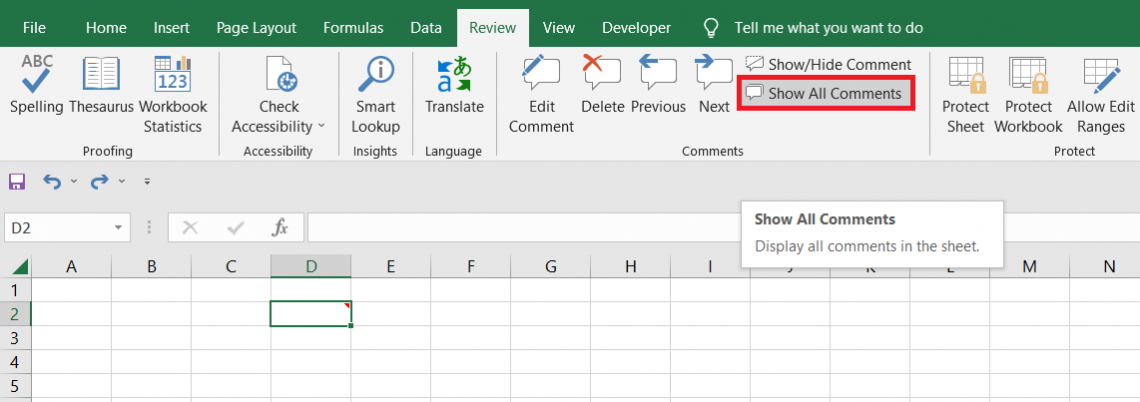This screenshot has width=1140, height=402.
Task: Switch to the Formulas tab
Action: [353, 28]
